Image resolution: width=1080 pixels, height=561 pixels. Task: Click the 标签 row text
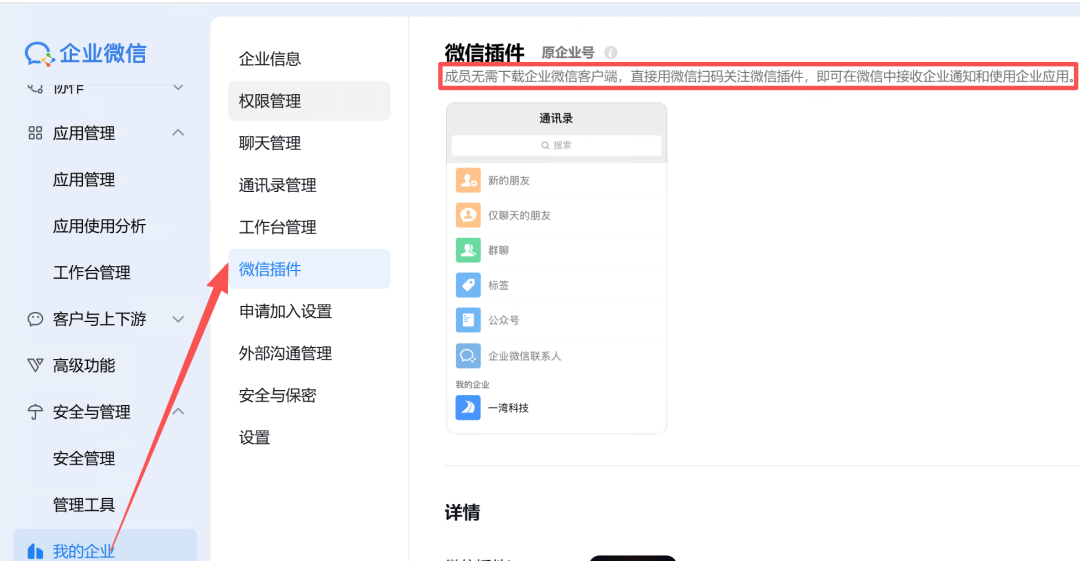click(x=498, y=285)
